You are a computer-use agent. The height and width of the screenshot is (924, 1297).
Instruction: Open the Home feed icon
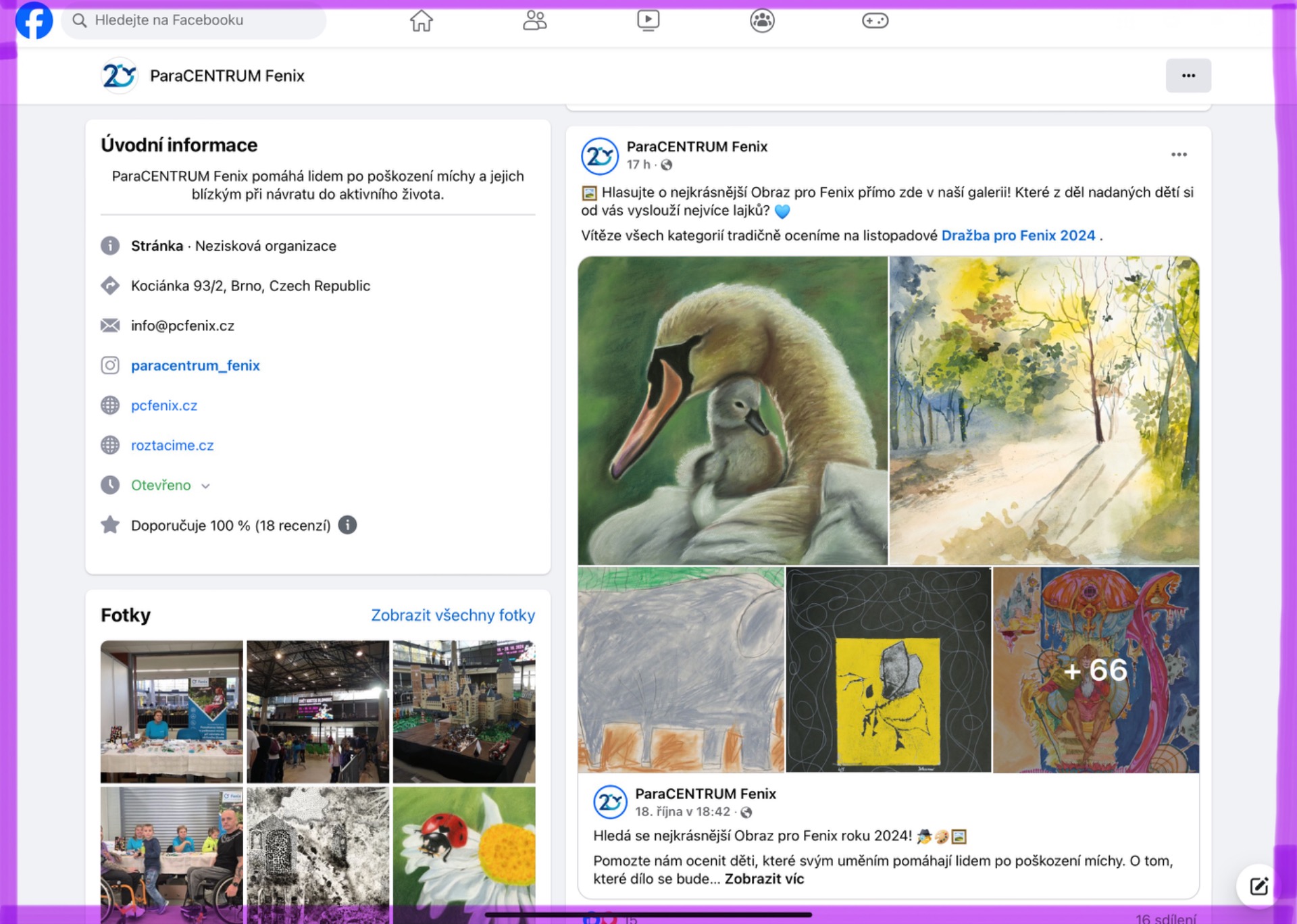point(421,20)
